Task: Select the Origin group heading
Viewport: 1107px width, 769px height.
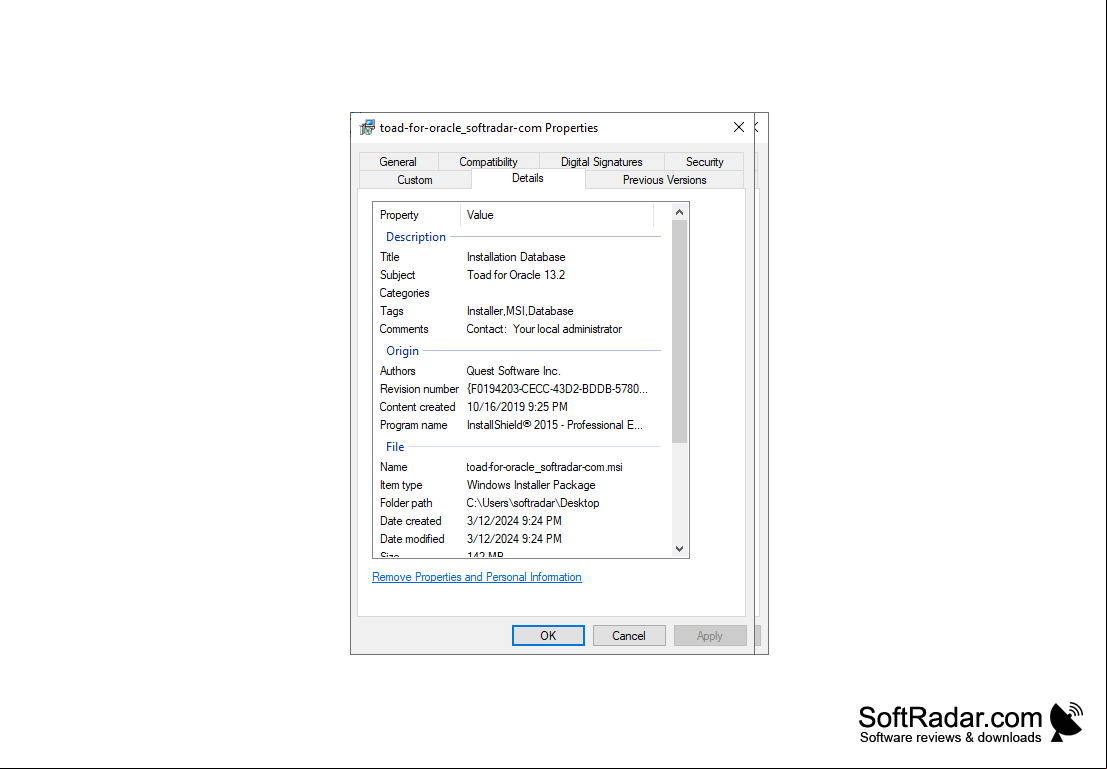Action: [x=402, y=351]
